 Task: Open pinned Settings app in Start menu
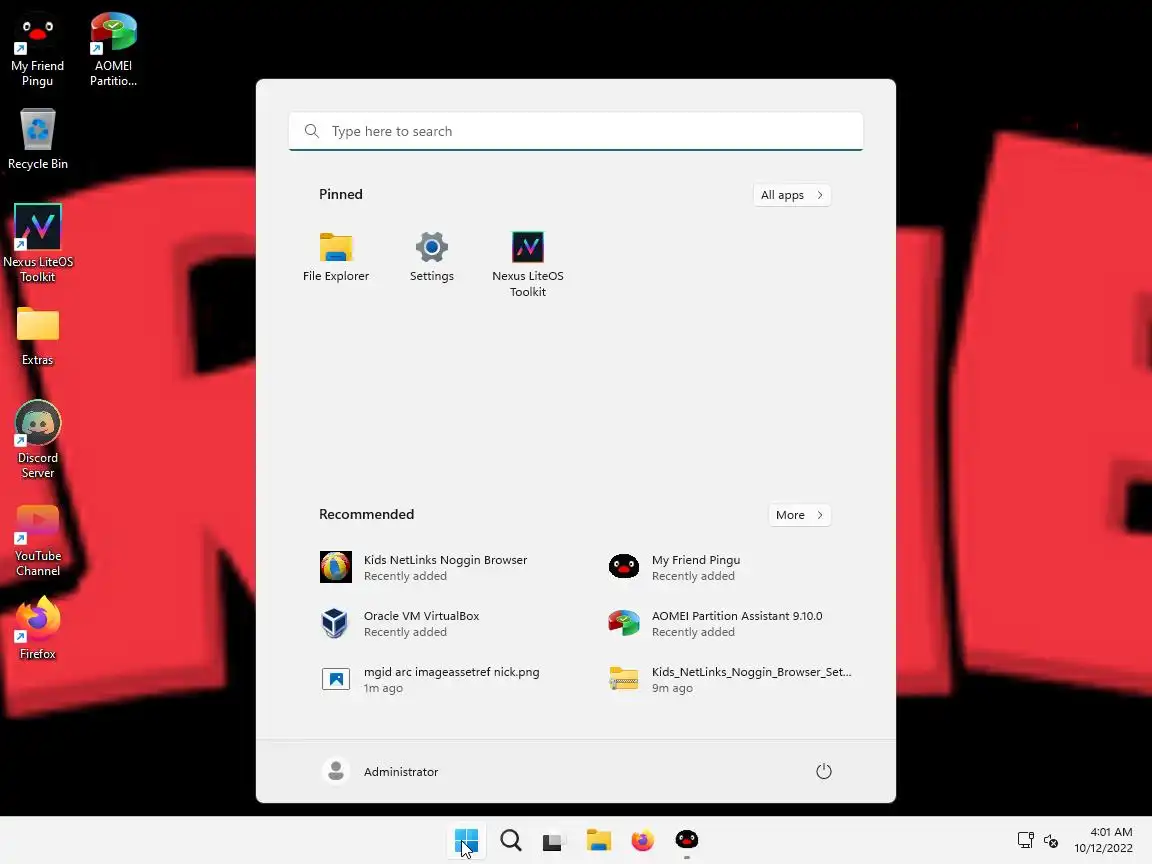pyautogui.click(x=431, y=257)
